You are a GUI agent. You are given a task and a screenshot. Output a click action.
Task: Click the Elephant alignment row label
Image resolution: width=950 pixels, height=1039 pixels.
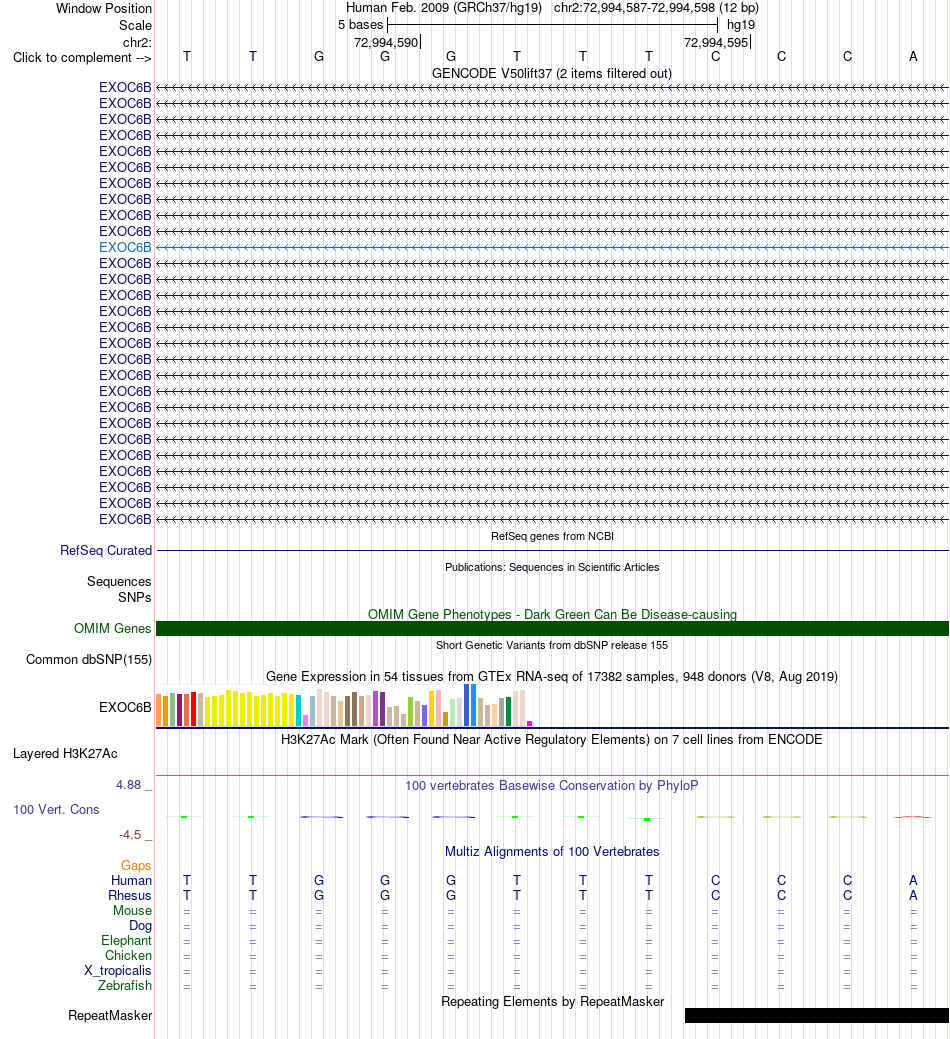point(127,940)
